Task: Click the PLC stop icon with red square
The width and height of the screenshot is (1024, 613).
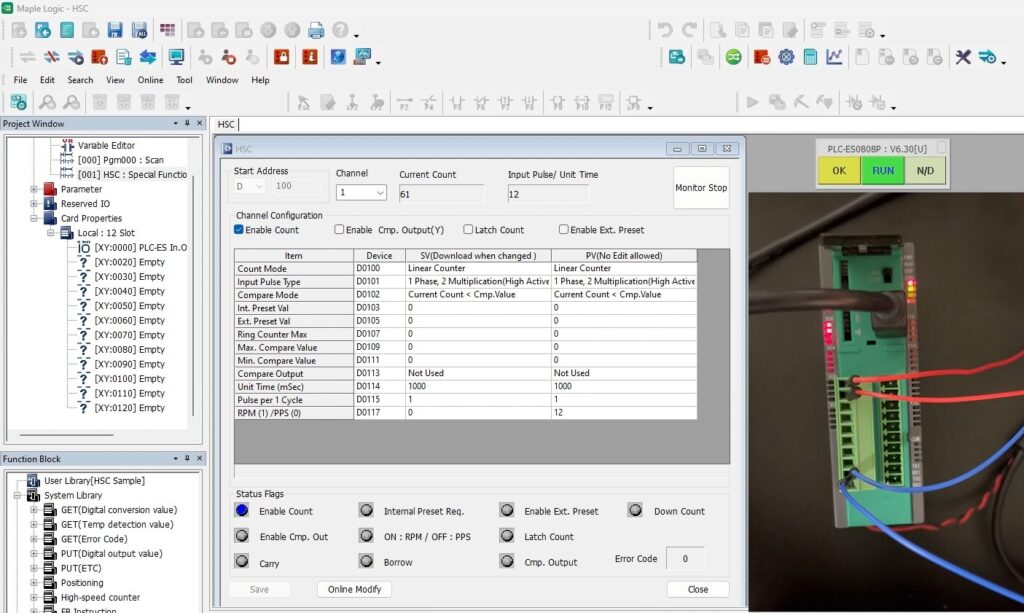Action: tap(229, 57)
